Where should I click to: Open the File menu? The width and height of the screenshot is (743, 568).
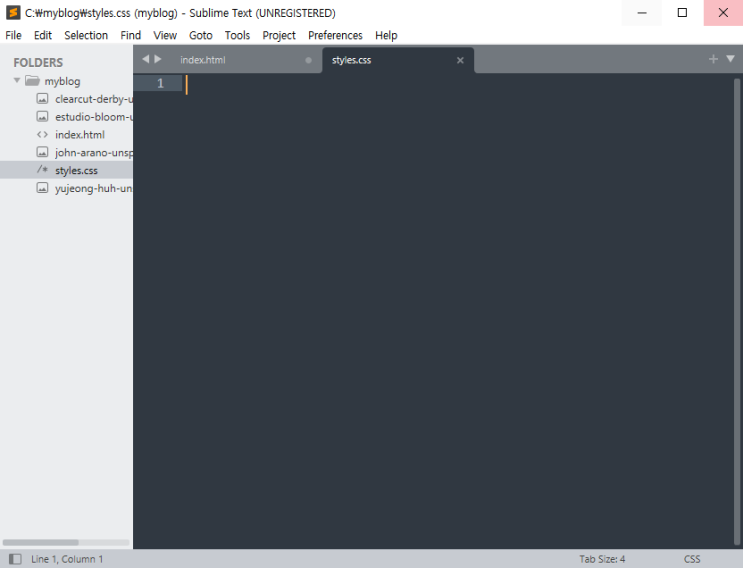coord(13,36)
